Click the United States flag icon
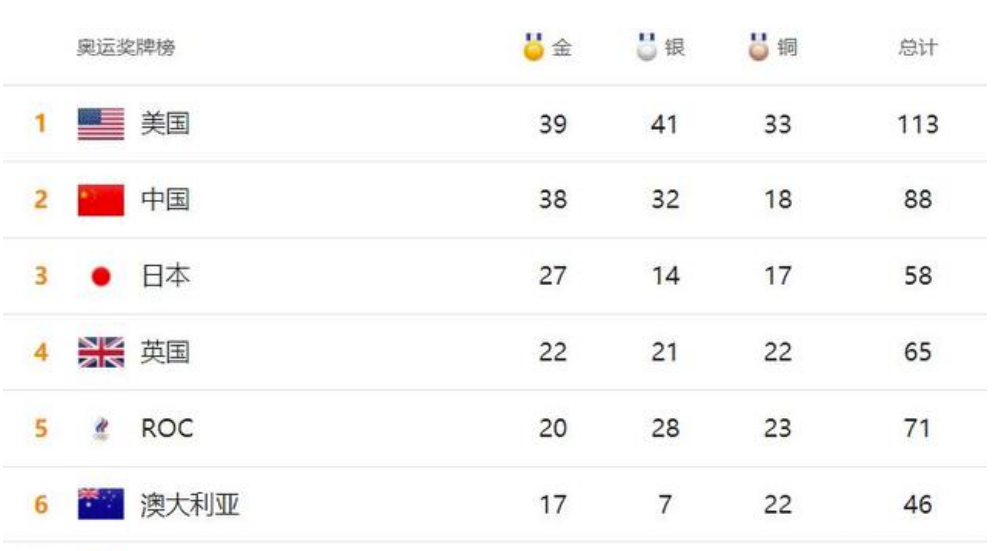The height and width of the screenshot is (551, 1000). (x=101, y=124)
